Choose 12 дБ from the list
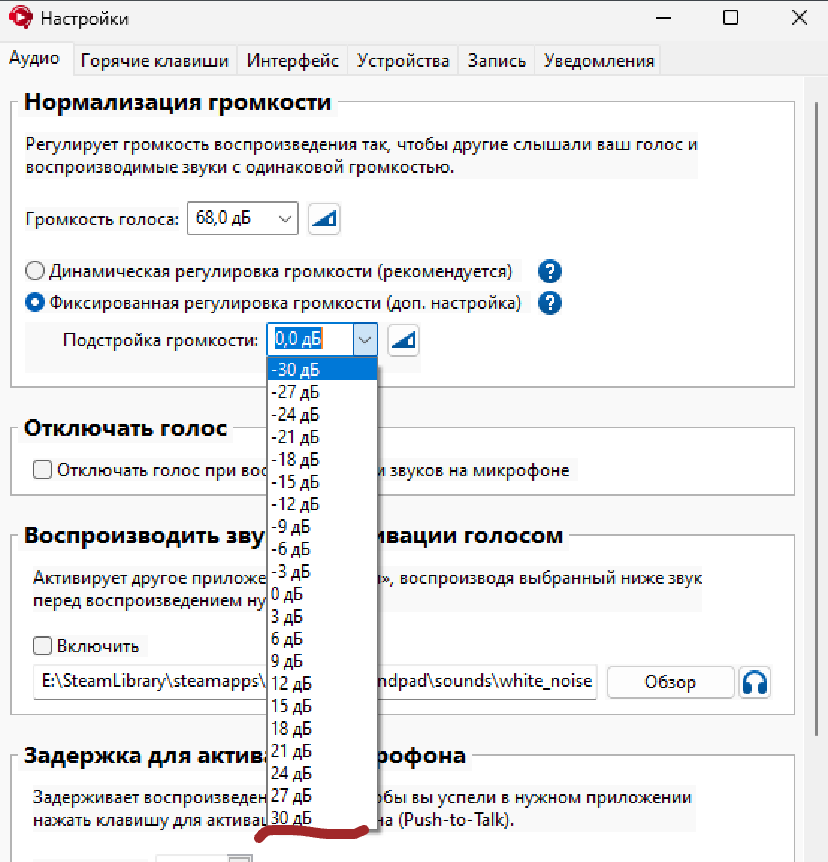This screenshot has width=828, height=862. coord(322,683)
